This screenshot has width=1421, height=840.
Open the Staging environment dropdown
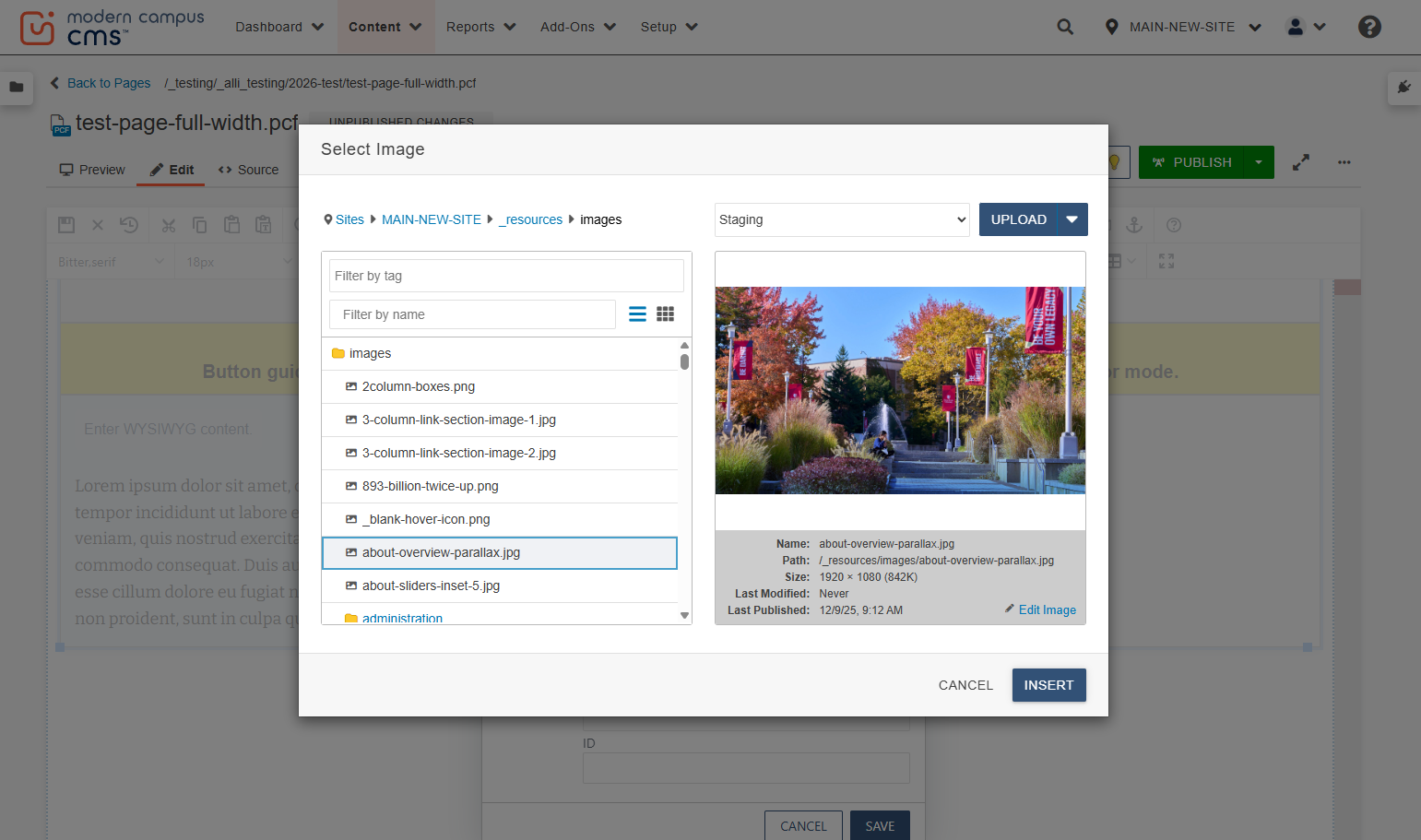coord(842,219)
